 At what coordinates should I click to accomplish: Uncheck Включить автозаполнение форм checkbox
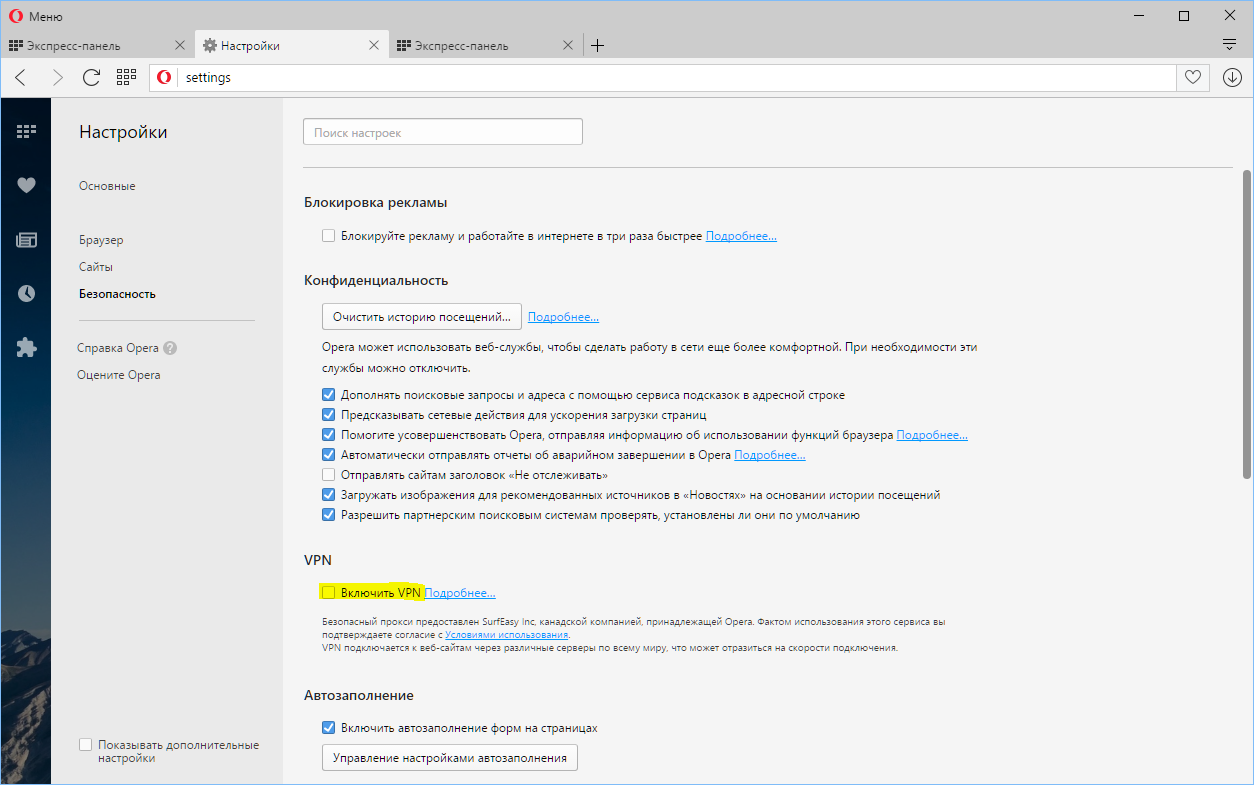coord(328,728)
